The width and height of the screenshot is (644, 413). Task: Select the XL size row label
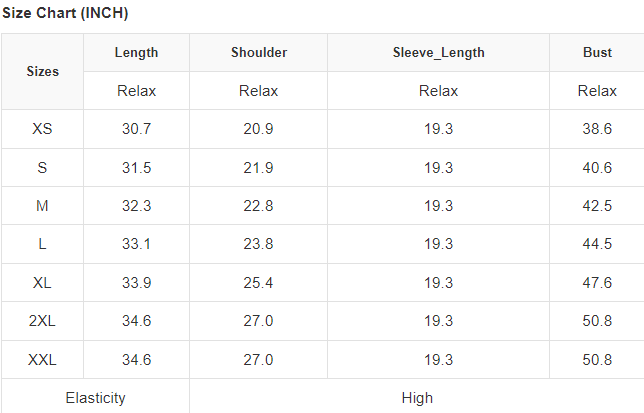point(42,283)
